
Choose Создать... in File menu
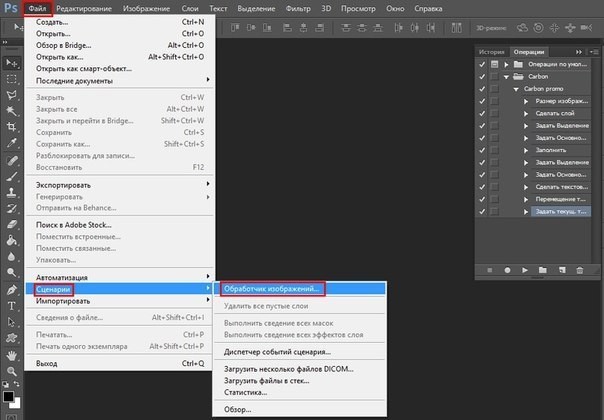[x=120, y=22]
